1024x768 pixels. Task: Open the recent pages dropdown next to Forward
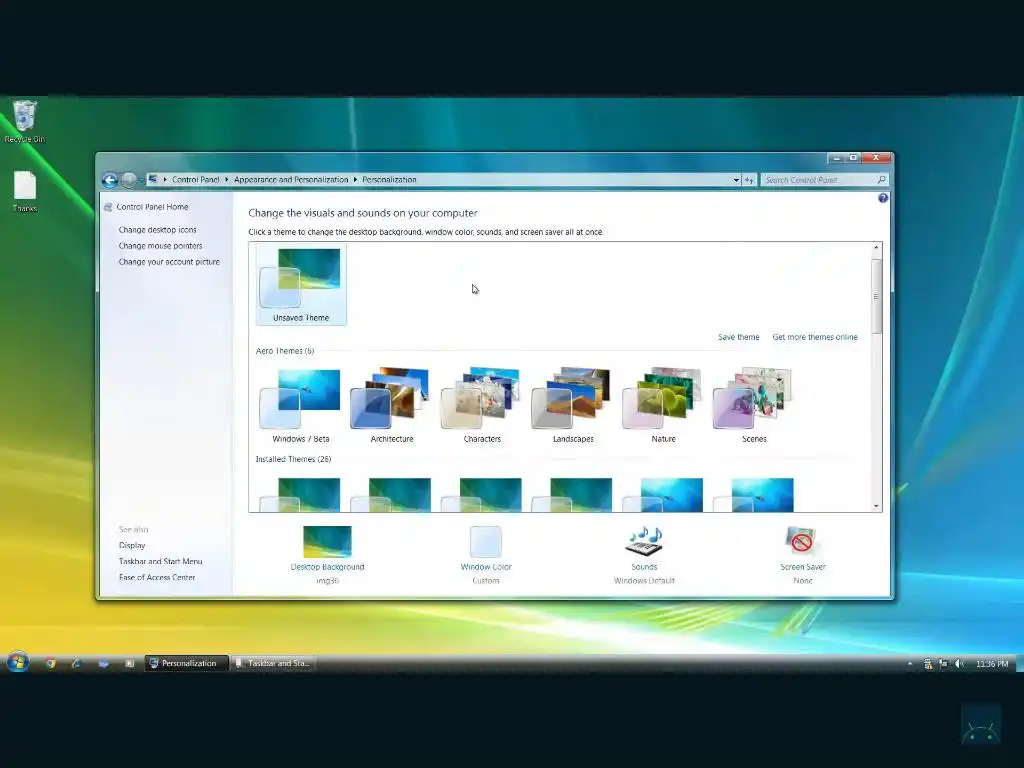pyautogui.click(x=141, y=180)
